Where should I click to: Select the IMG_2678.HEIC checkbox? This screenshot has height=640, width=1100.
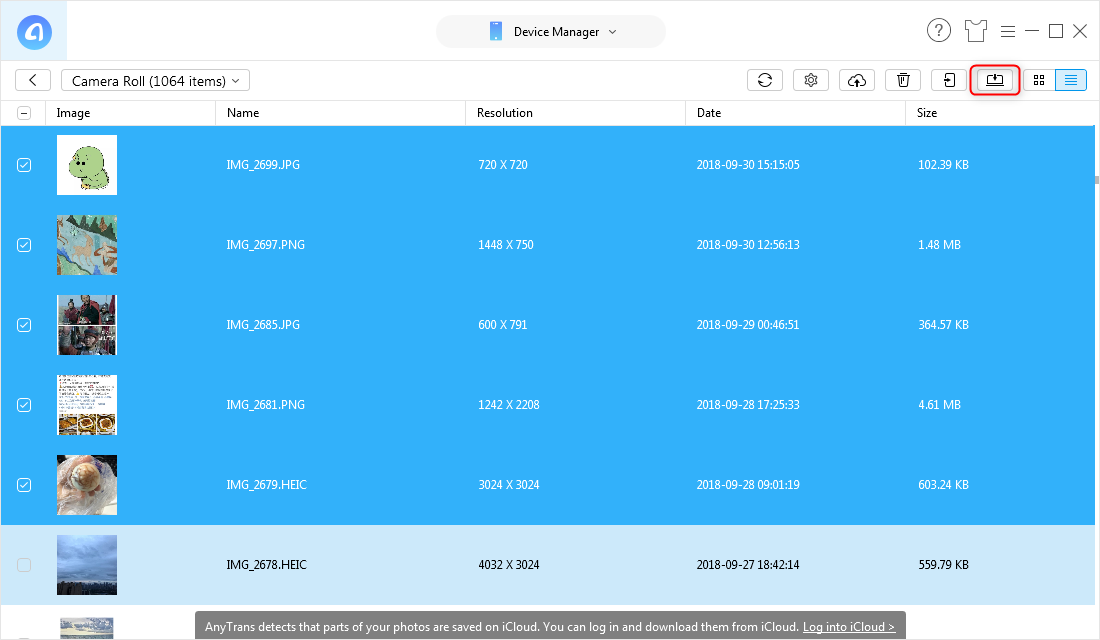tap(24, 564)
